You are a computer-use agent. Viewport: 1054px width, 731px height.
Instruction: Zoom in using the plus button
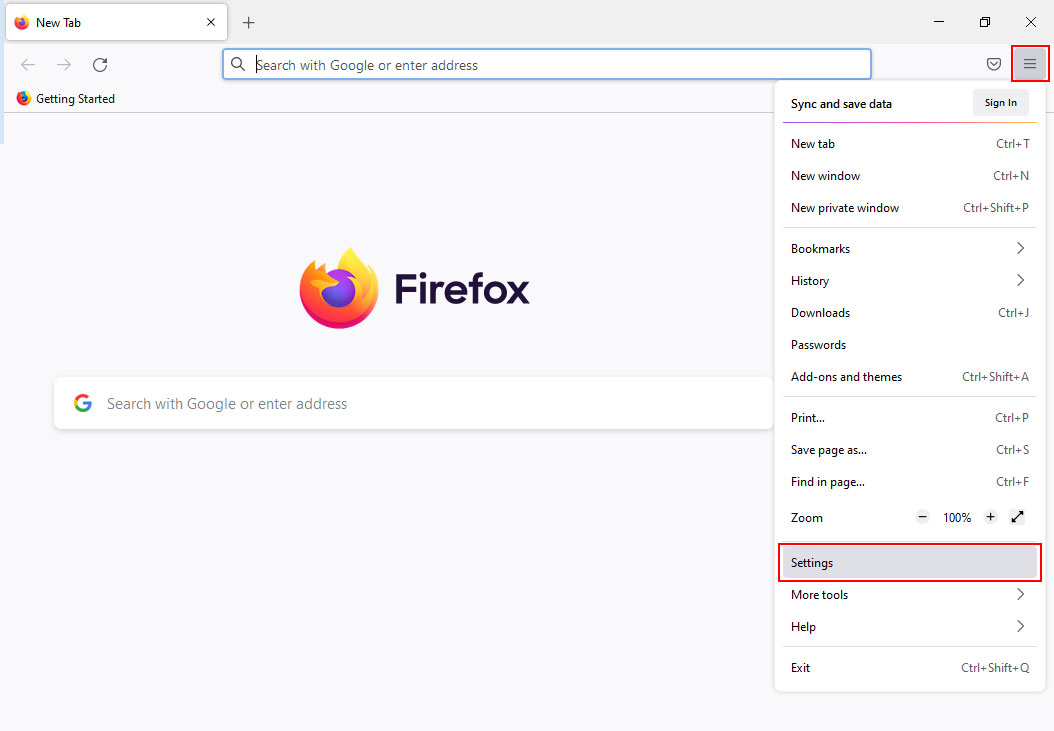pos(990,517)
